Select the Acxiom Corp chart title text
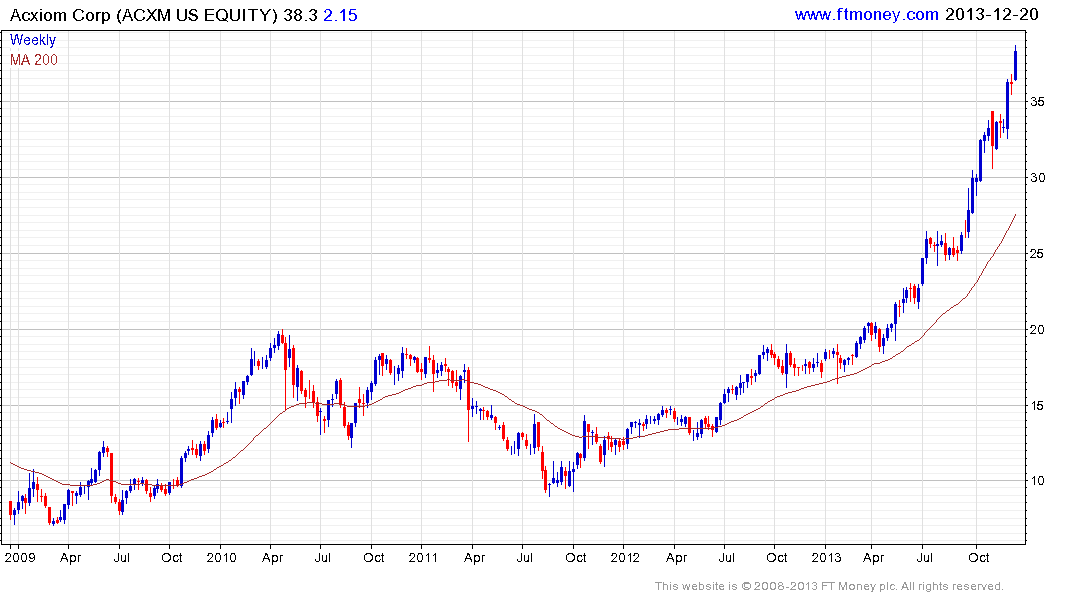The width and height of the screenshot is (1075, 600). (144, 15)
